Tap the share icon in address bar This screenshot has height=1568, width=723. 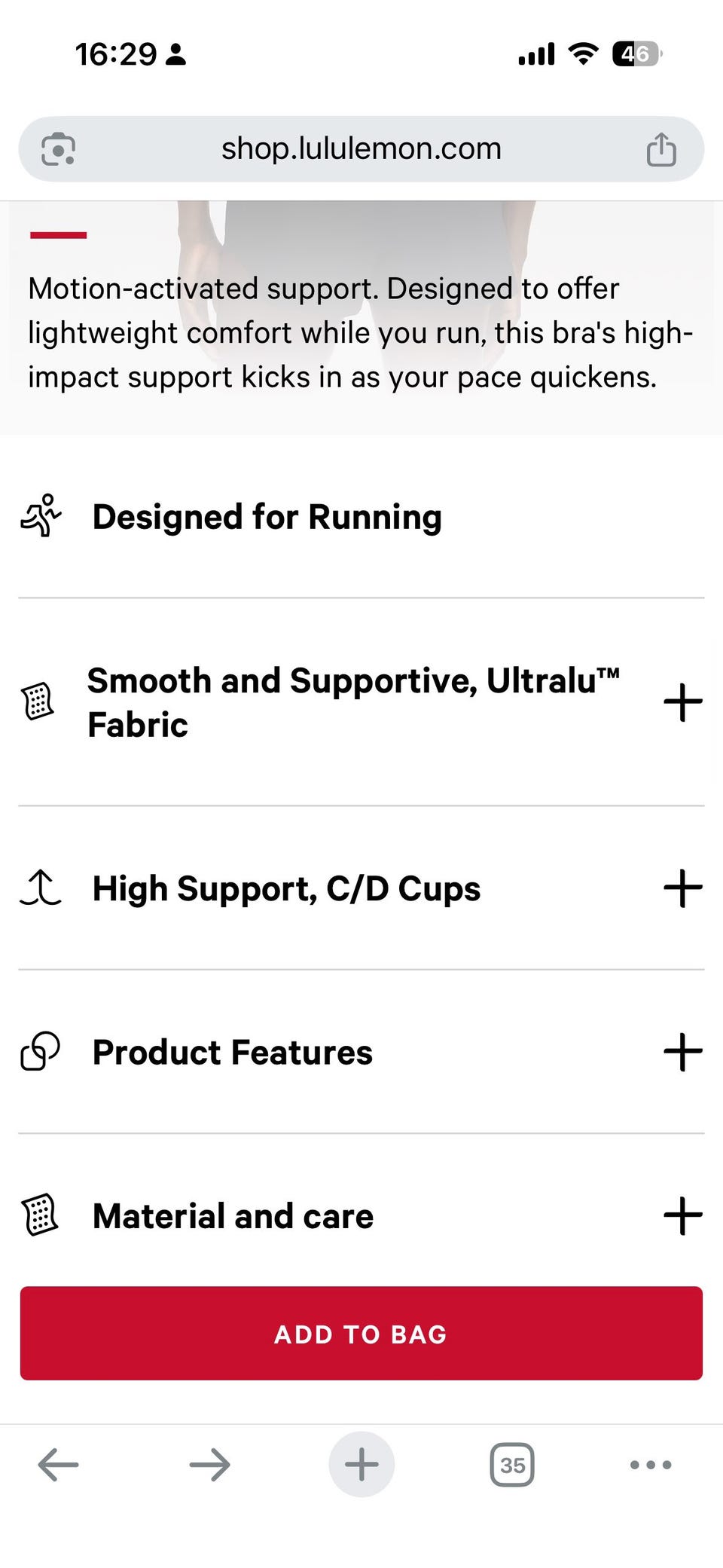click(661, 148)
